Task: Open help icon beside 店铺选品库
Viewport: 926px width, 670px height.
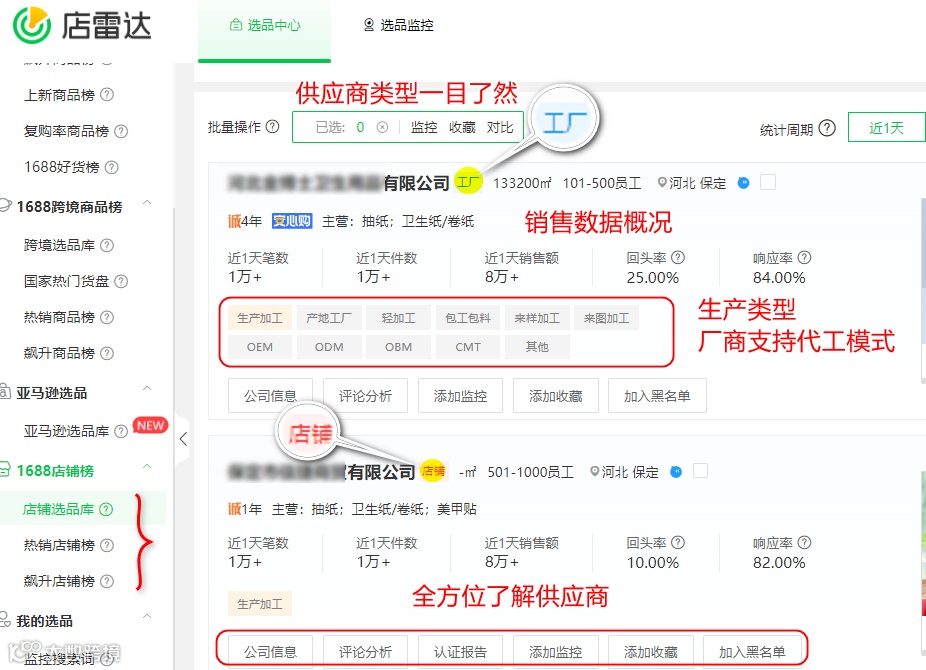Action: 106,509
